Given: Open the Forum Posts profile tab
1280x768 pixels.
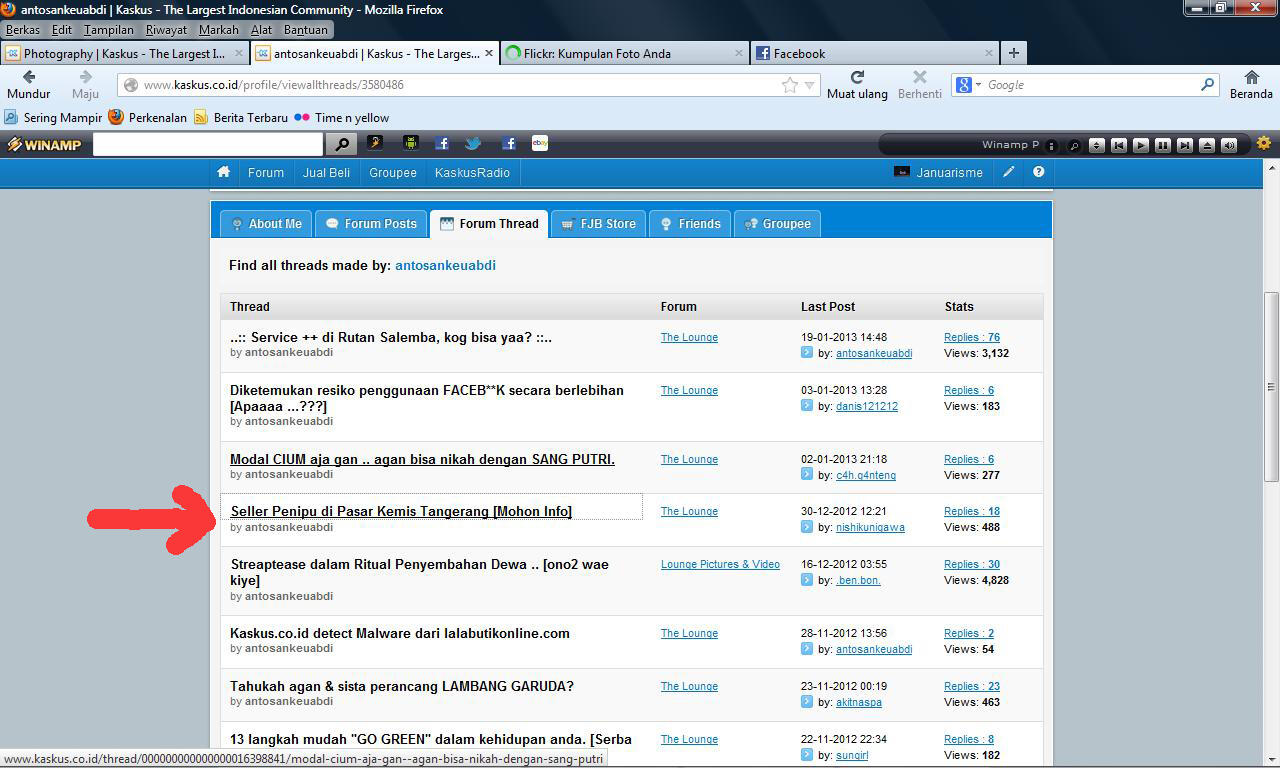Looking at the screenshot, I should tap(371, 223).
